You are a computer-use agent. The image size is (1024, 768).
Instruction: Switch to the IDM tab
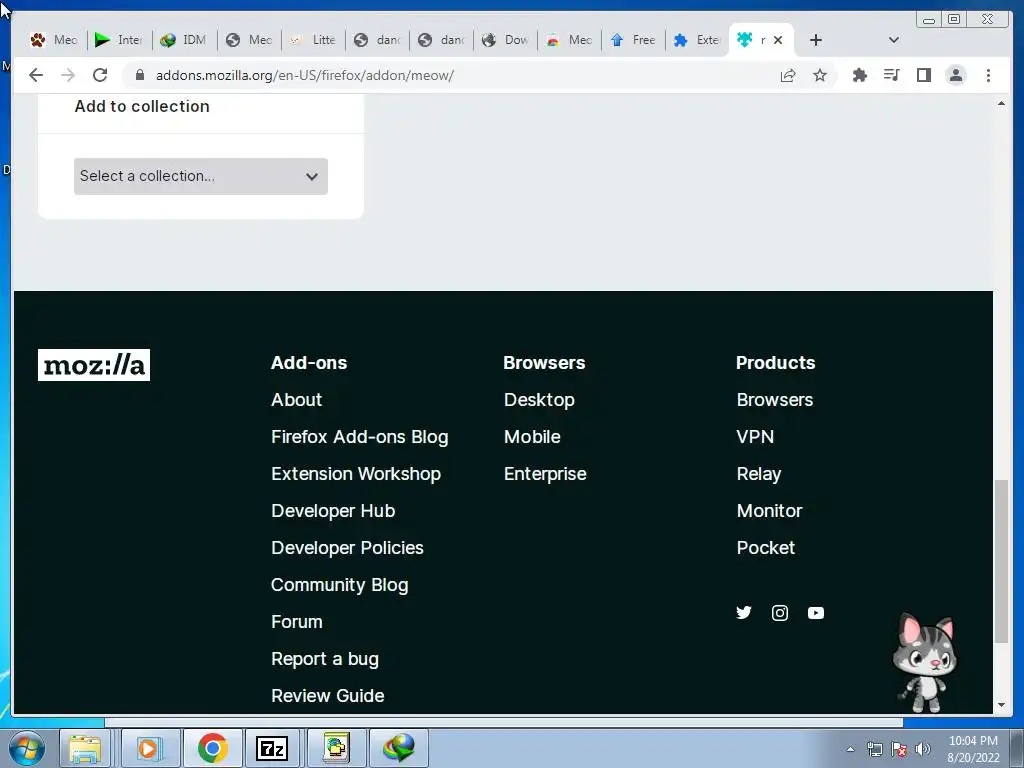183,40
